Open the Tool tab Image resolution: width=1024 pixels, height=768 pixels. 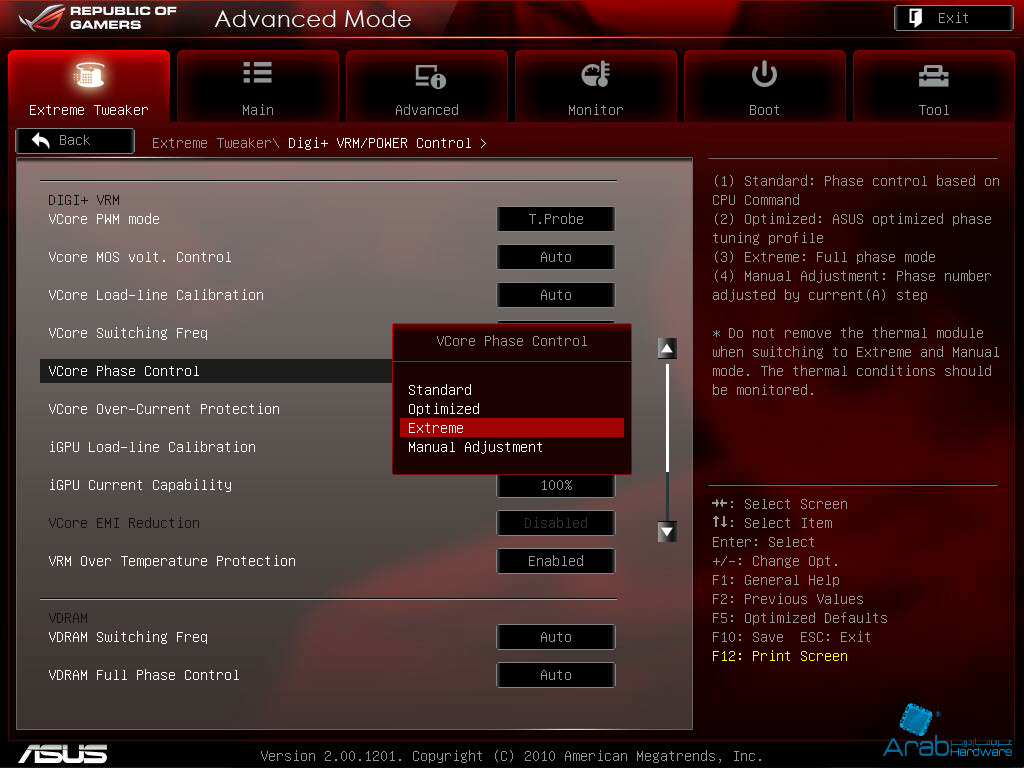pos(934,86)
